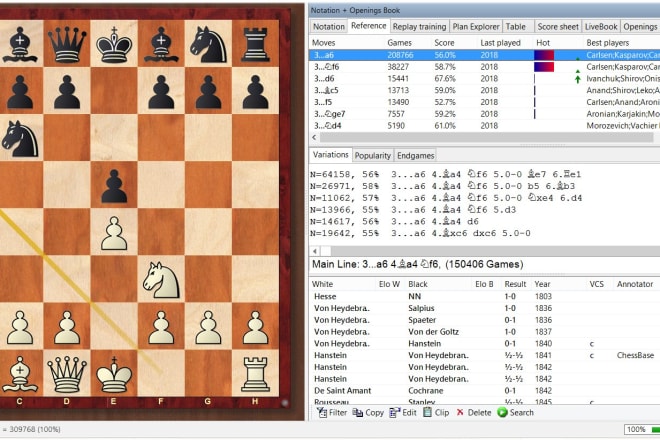Switch to the Reference tab
The width and height of the screenshot is (660, 440).
click(x=369, y=26)
